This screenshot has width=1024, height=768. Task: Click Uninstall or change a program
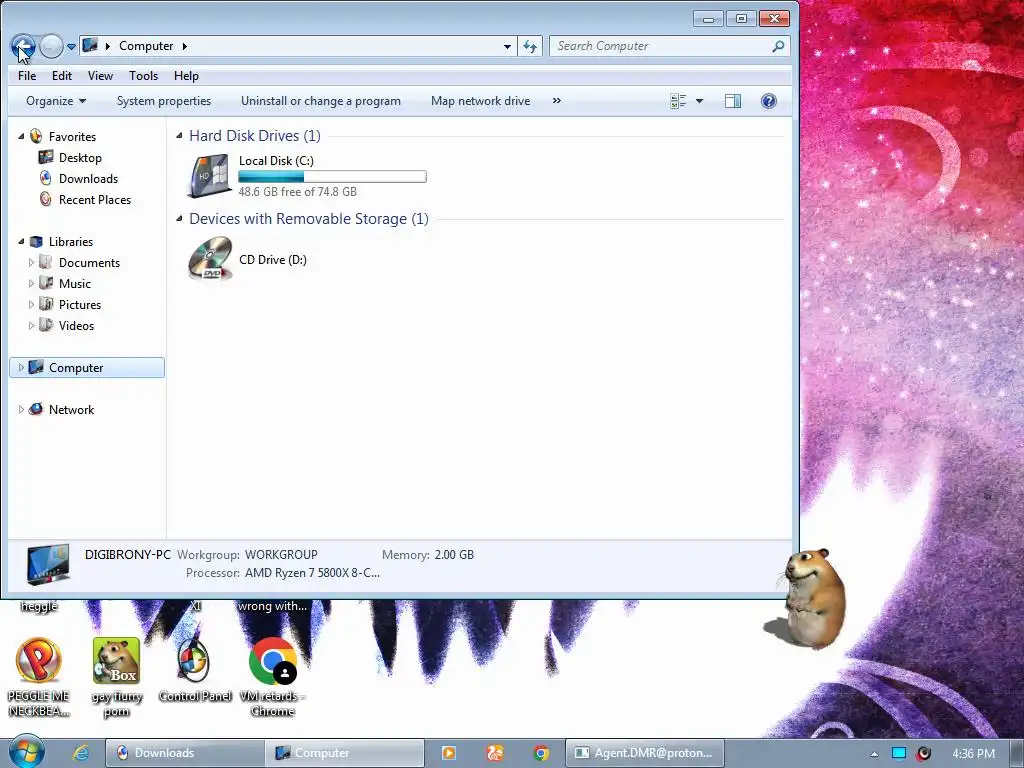[x=321, y=101]
